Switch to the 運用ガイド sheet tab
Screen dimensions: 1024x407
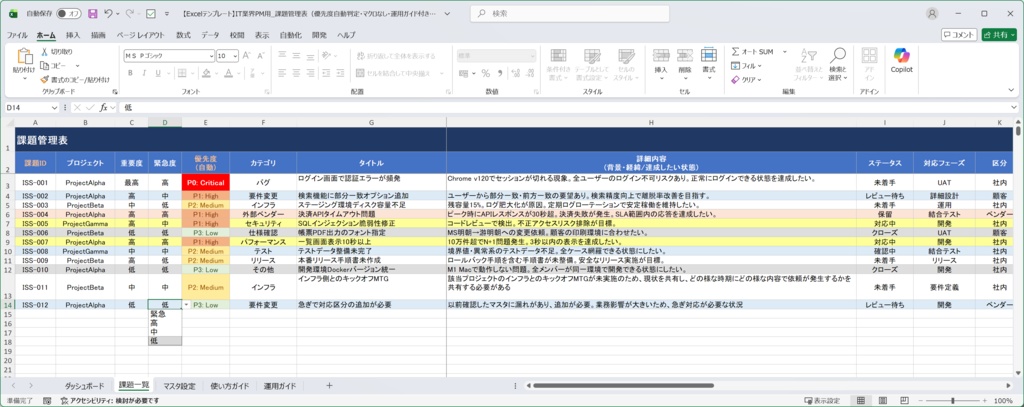point(280,386)
